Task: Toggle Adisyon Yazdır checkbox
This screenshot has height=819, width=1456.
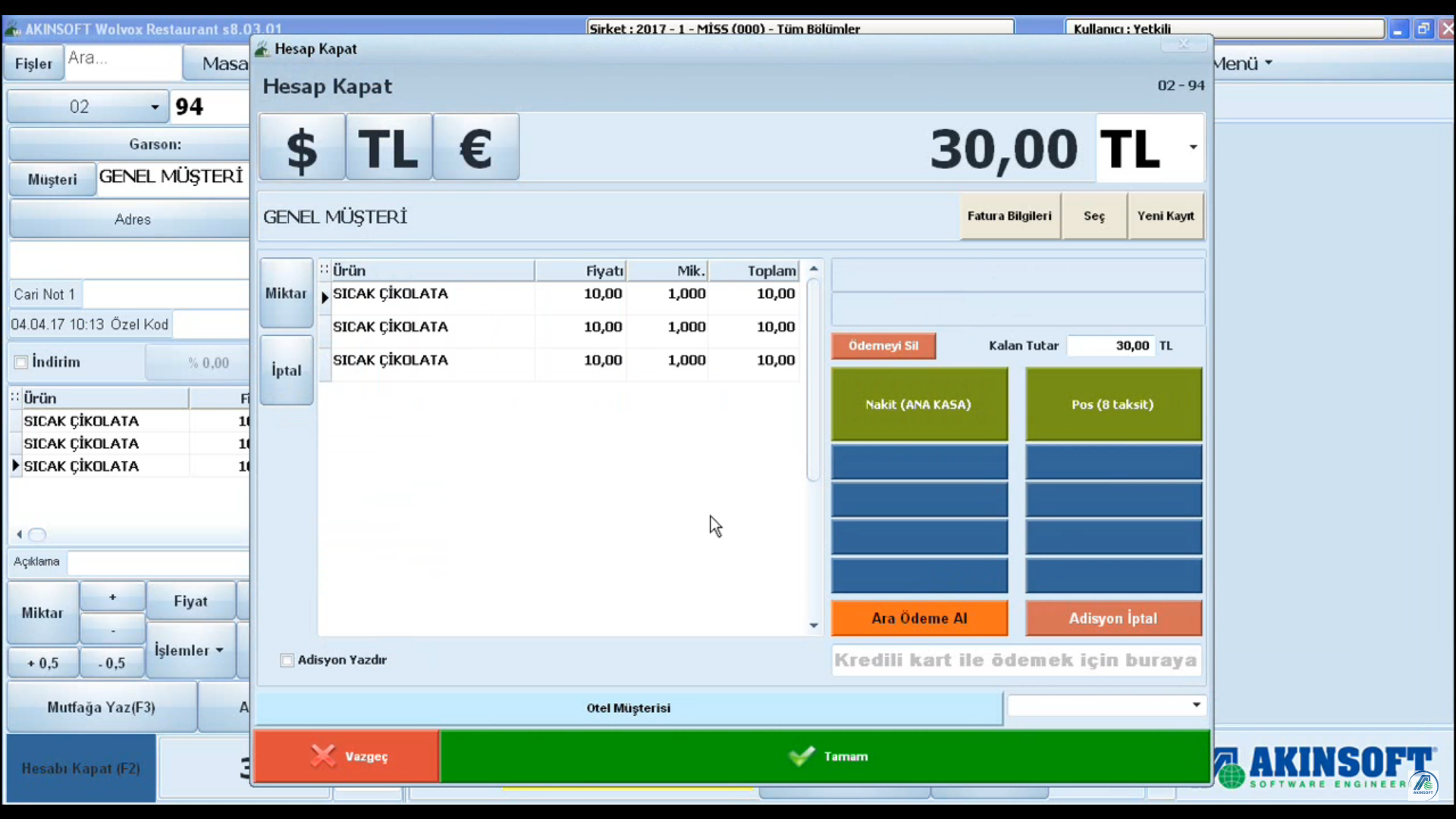Action: click(x=287, y=661)
